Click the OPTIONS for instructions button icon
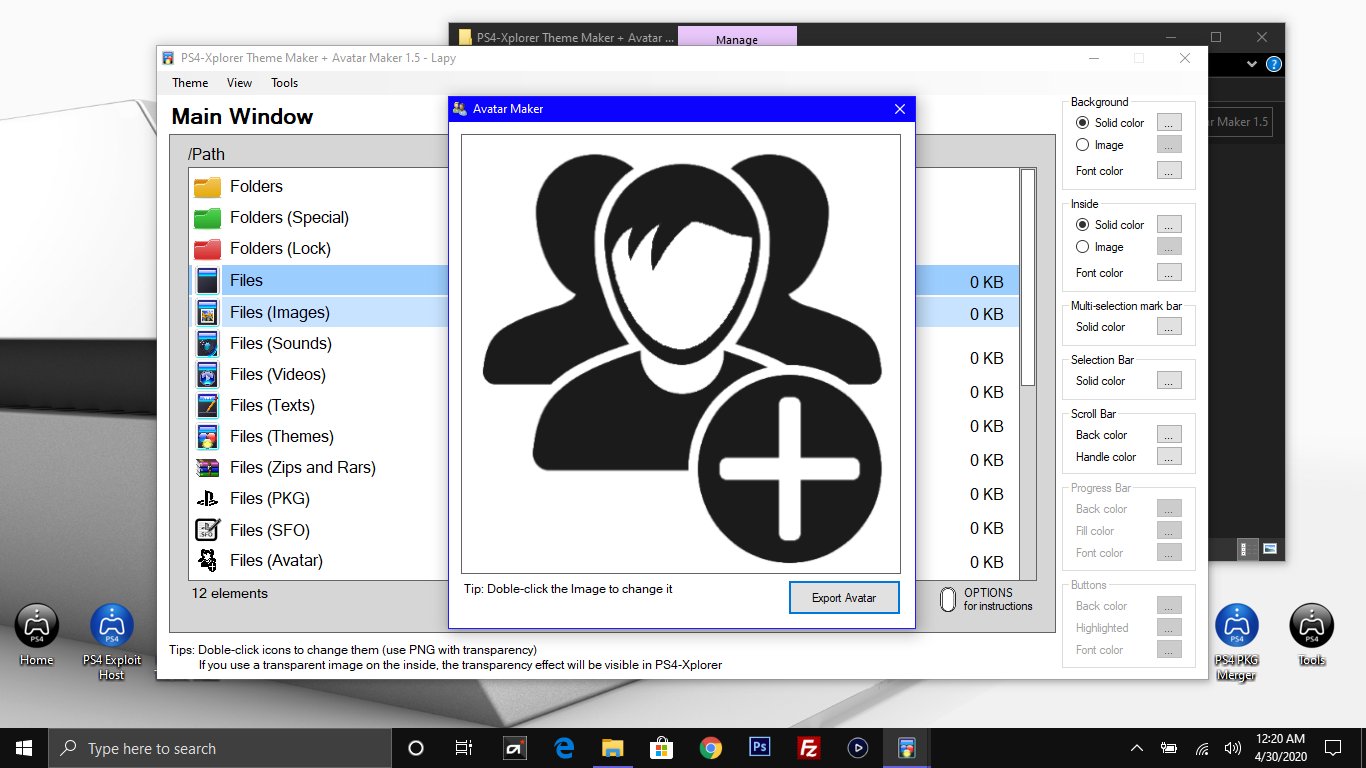 click(x=948, y=599)
